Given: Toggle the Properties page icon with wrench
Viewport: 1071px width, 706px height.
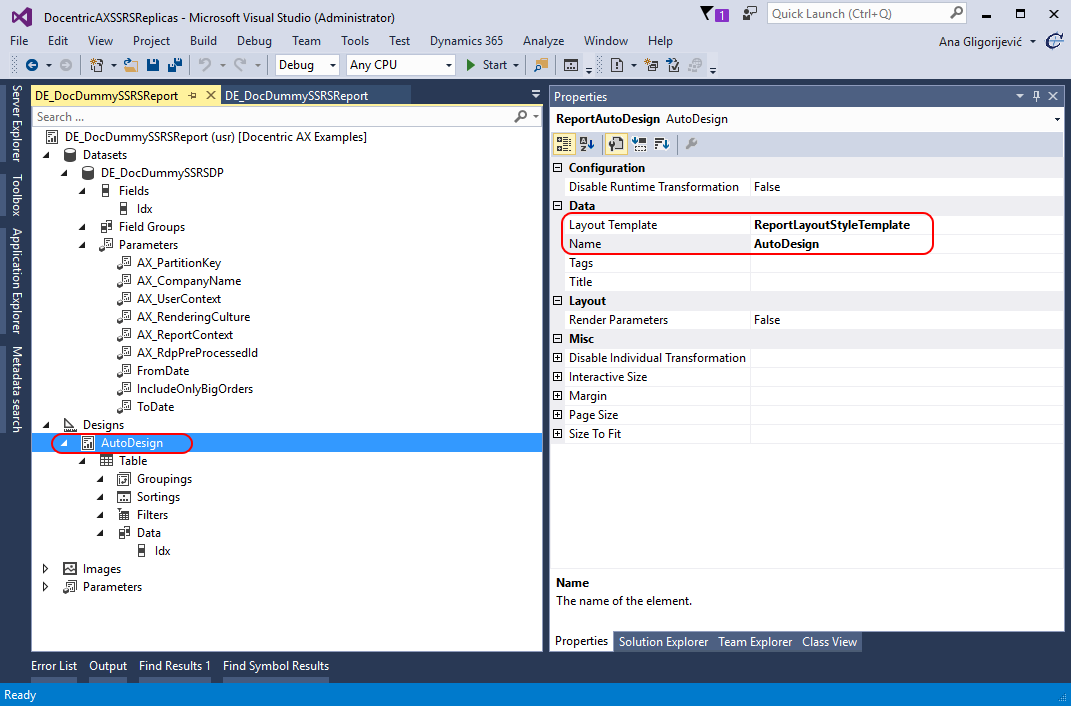Looking at the screenshot, I should 615,143.
